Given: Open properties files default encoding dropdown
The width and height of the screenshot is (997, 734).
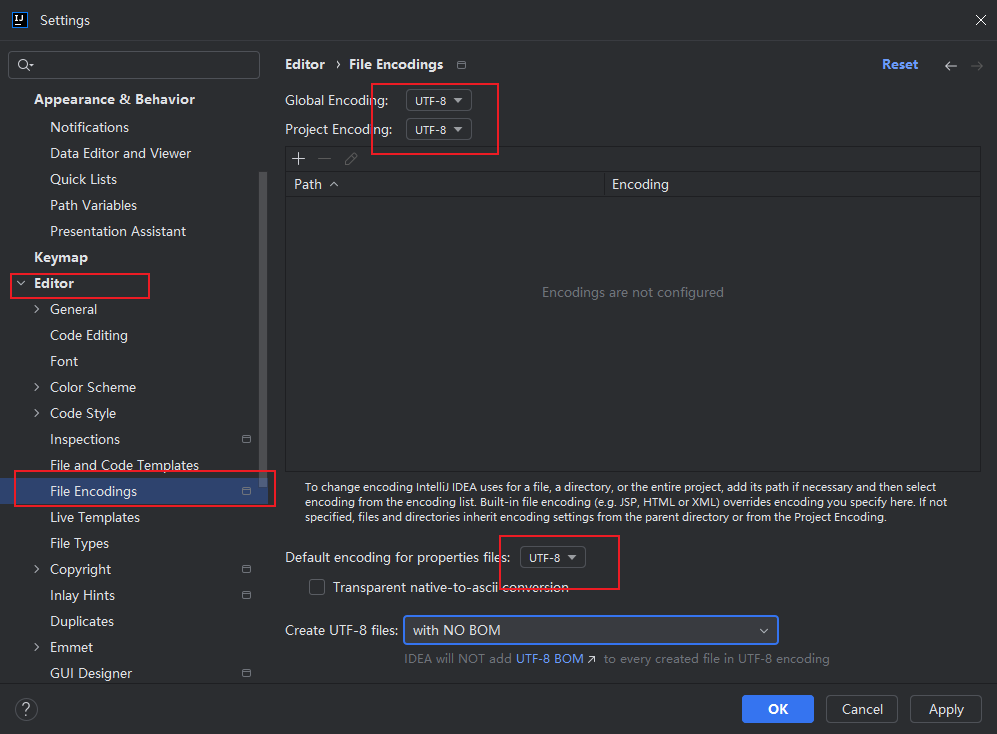Looking at the screenshot, I should click(x=553, y=558).
